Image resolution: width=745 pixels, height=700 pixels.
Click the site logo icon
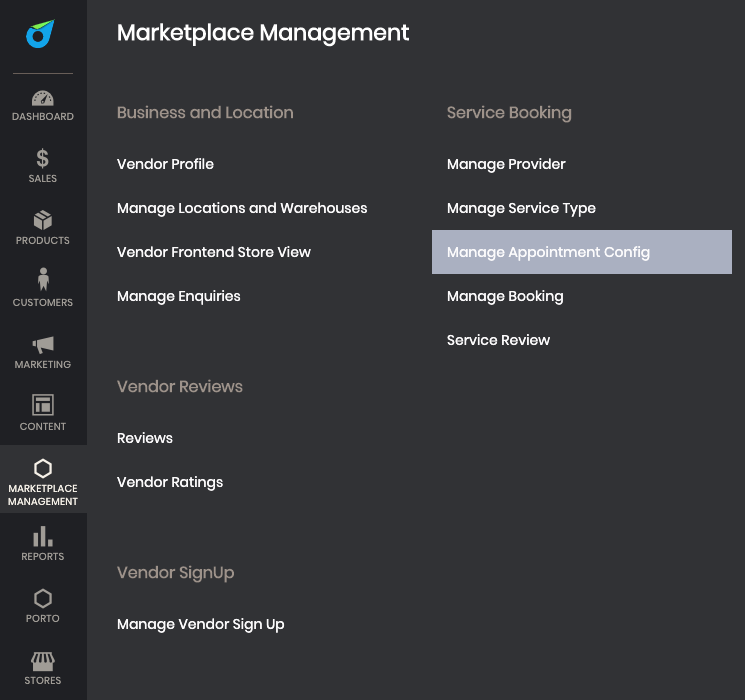tap(41, 34)
